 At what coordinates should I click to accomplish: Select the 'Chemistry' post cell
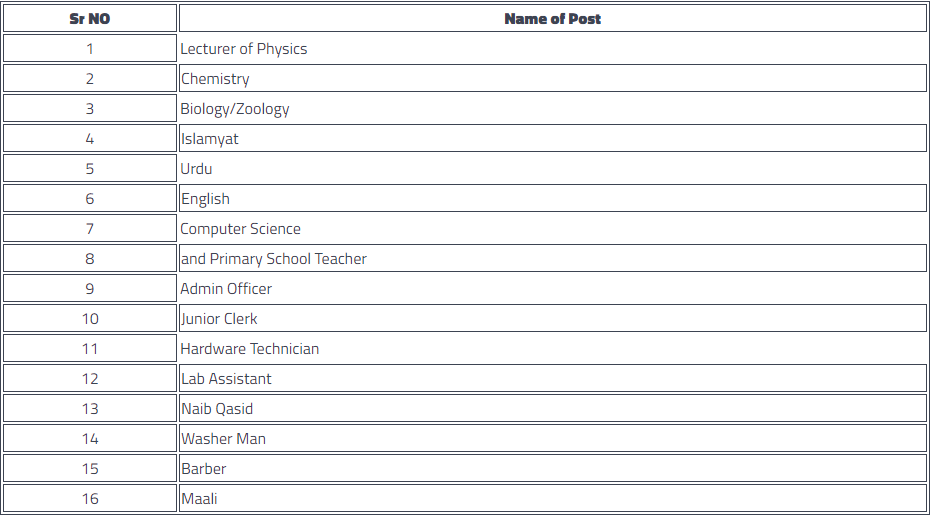pos(553,78)
